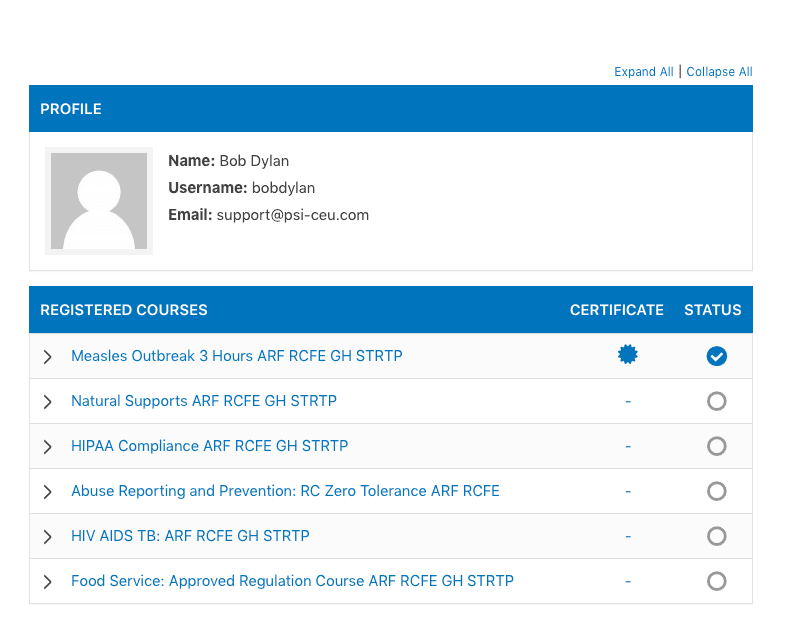Screen dimensions: 788x633
Task: Open Measles Outbreak 3 Hours course link
Action: [237, 356]
